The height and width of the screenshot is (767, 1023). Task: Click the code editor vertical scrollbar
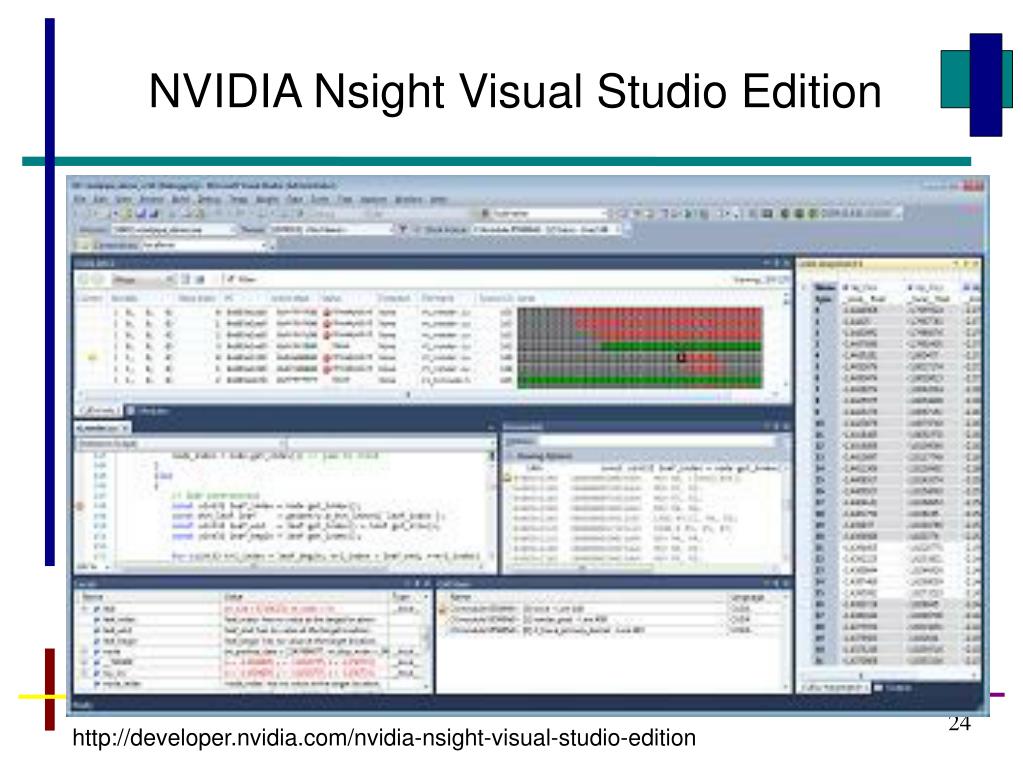(x=493, y=505)
